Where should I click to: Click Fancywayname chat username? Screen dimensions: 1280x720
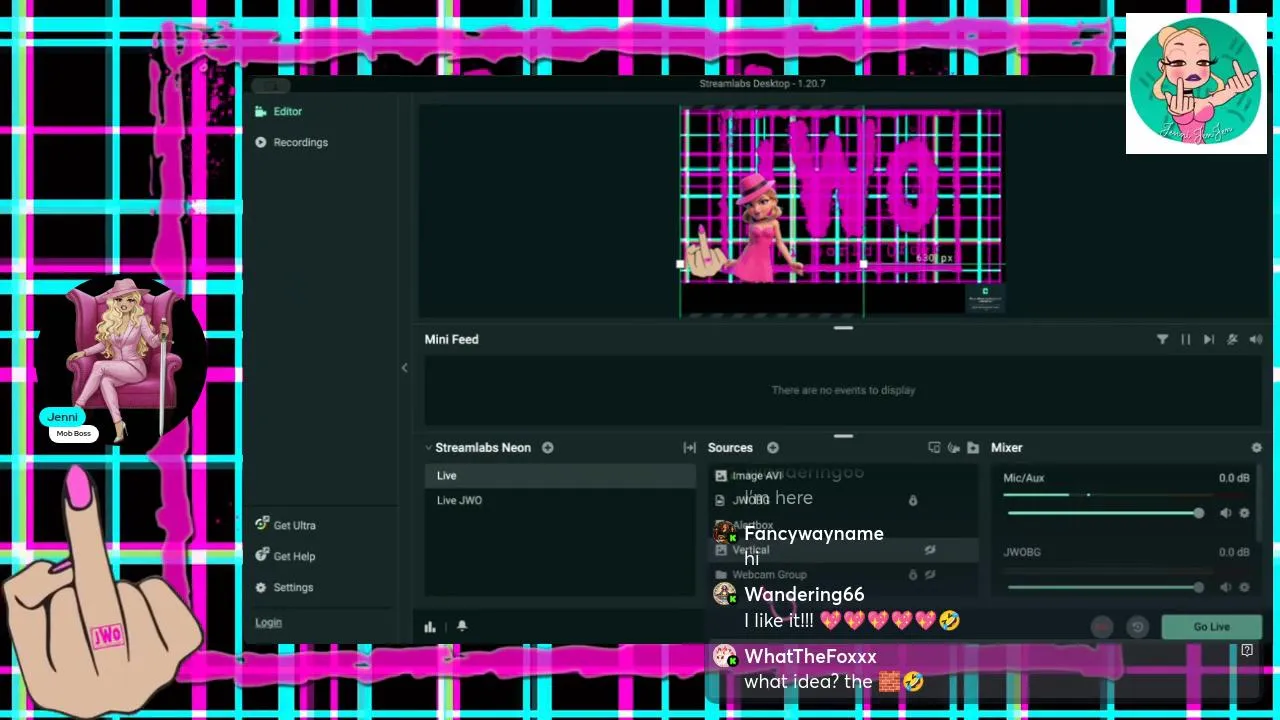(814, 534)
